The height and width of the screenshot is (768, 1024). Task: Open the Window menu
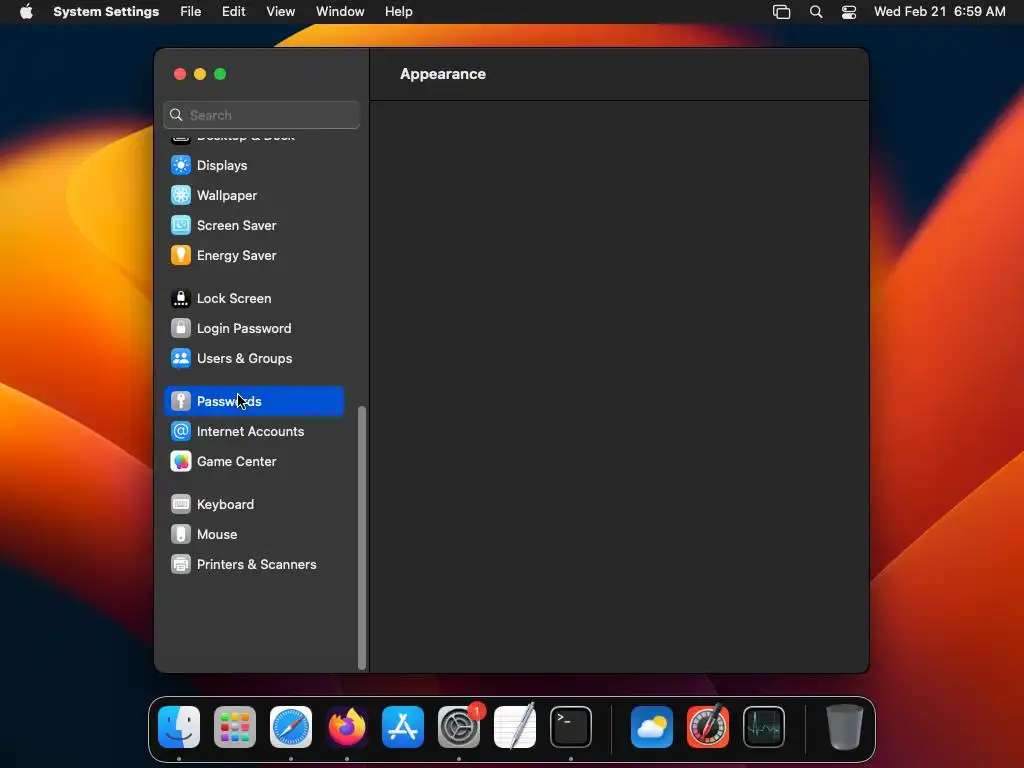click(340, 12)
